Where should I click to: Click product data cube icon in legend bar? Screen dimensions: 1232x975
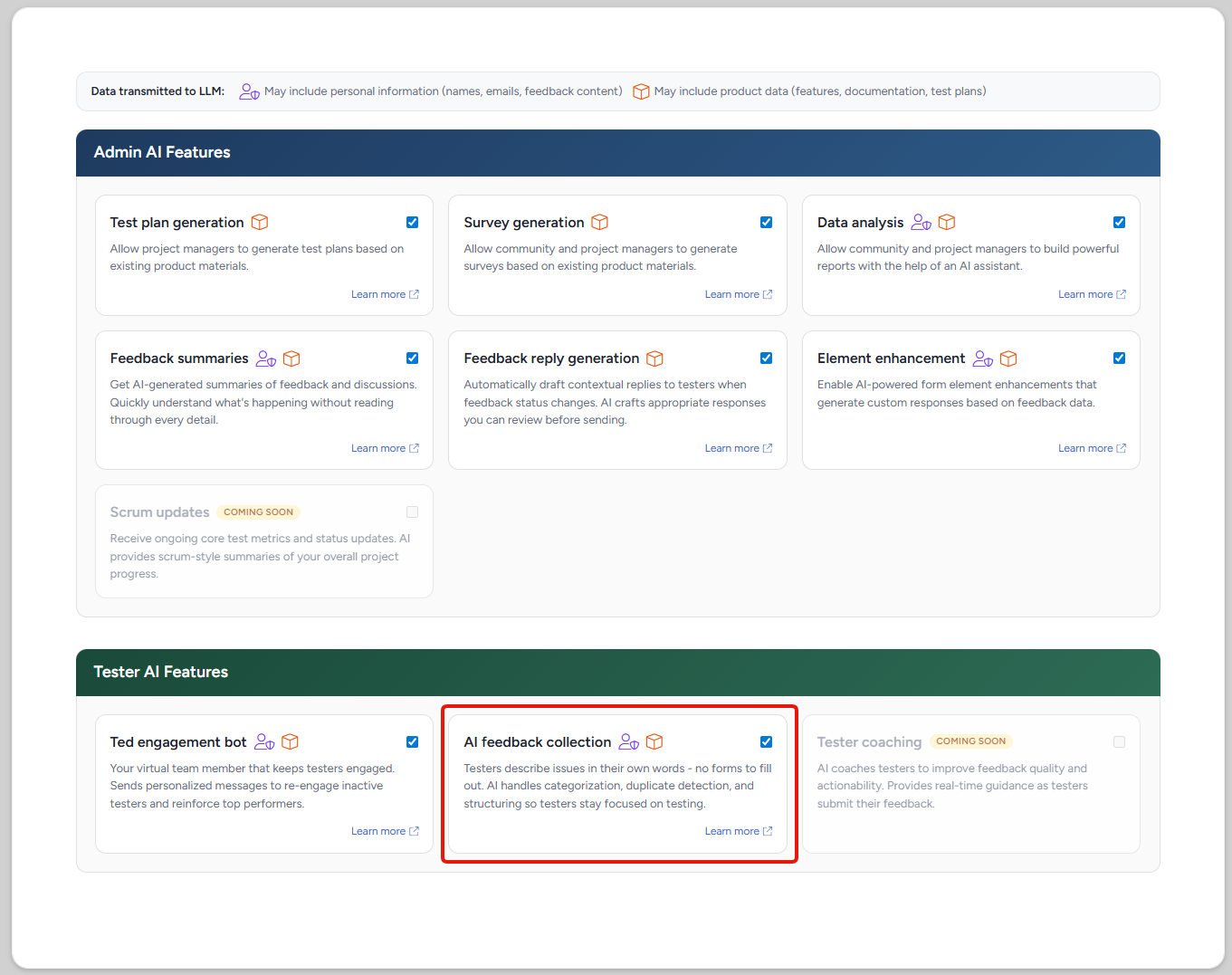point(641,91)
